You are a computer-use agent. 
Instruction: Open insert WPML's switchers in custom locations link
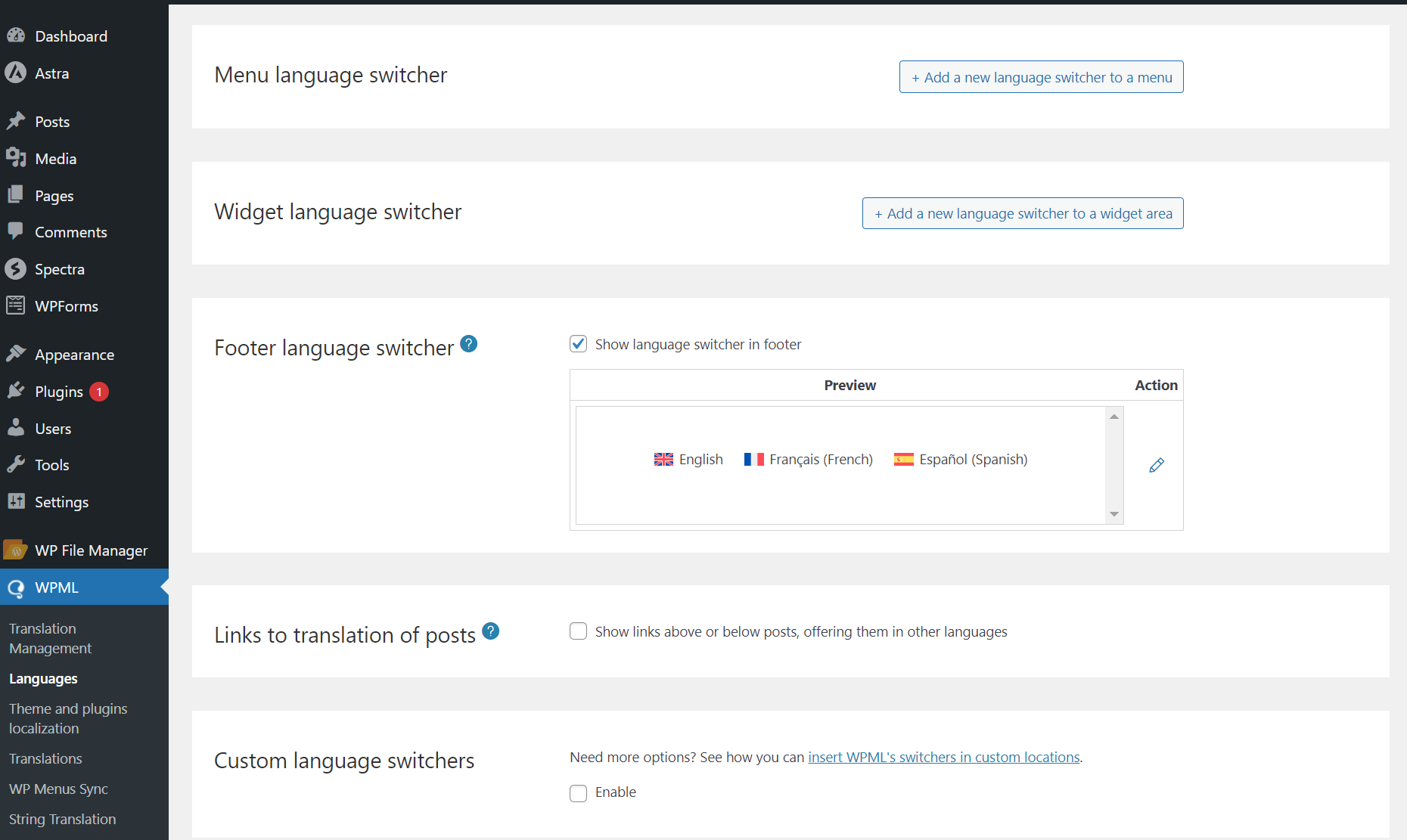click(x=943, y=757)
